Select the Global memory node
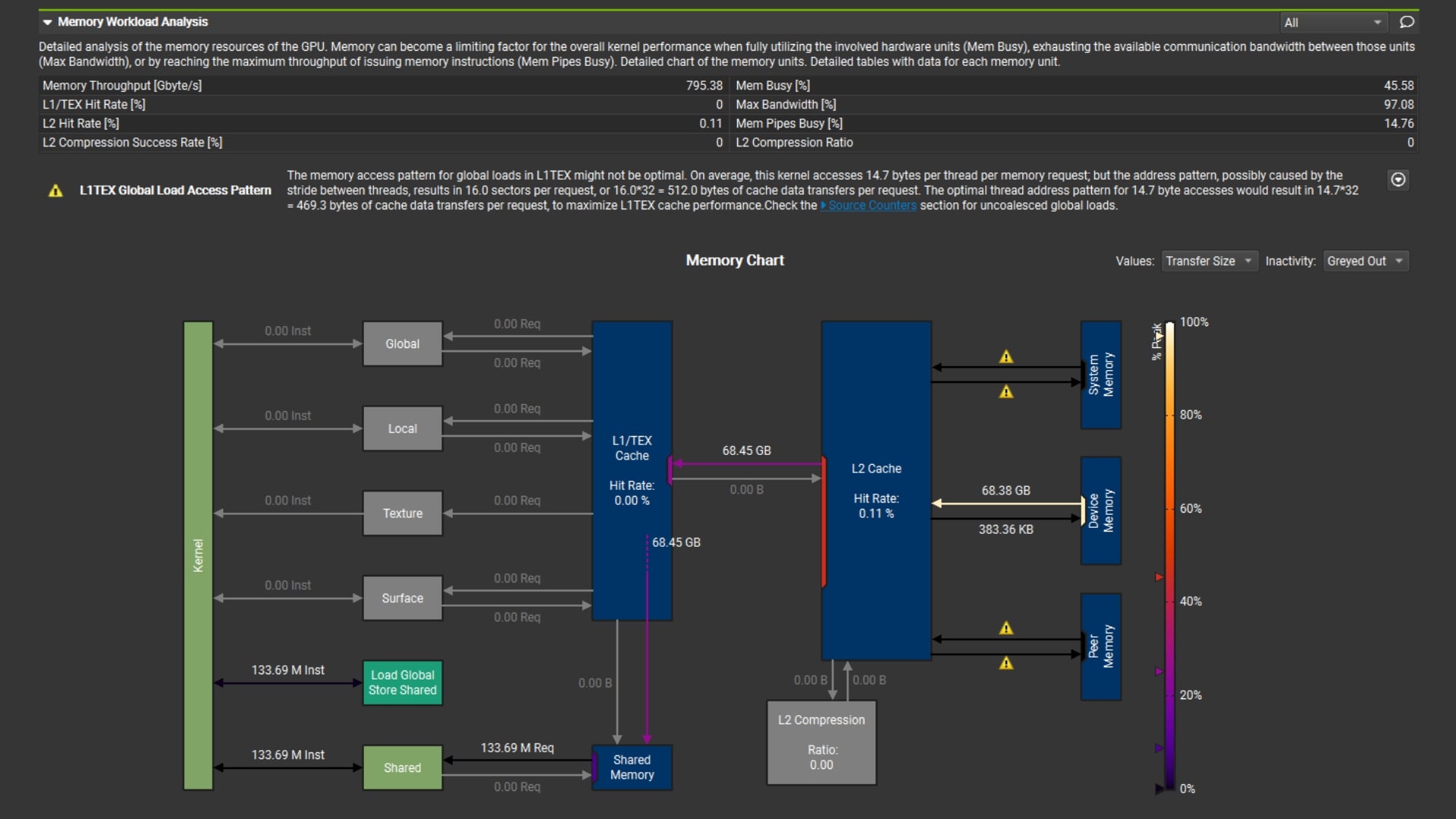 [x=402, y=344]
